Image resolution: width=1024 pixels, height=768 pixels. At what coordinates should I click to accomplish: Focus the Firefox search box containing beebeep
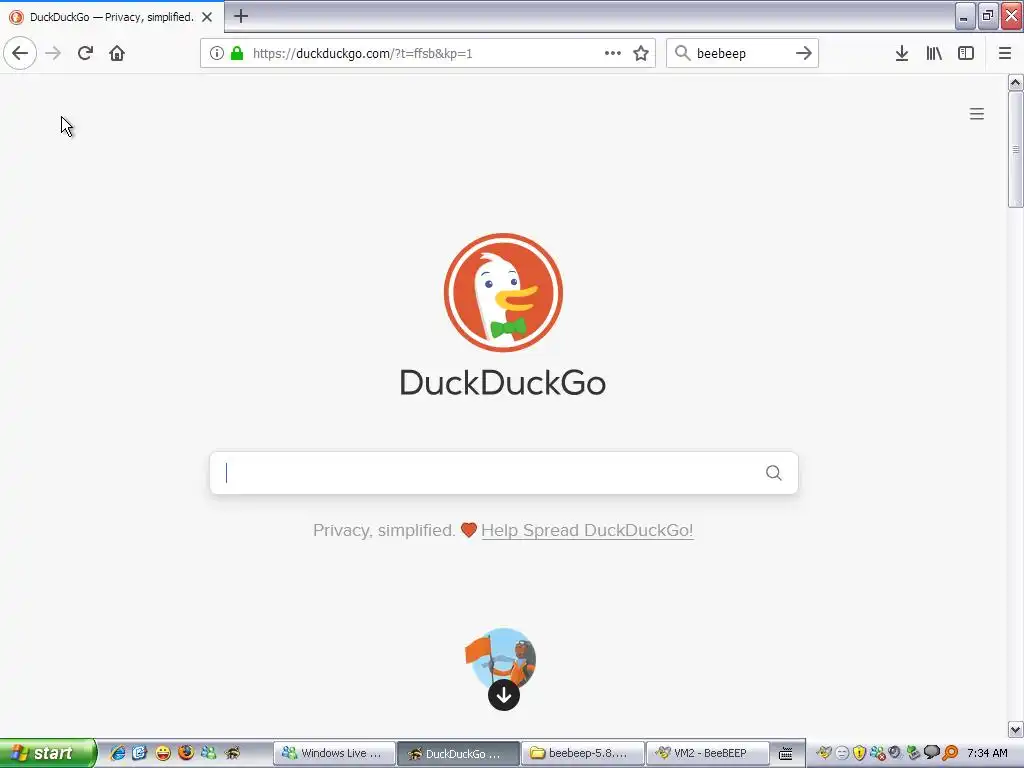click(743, 53)
